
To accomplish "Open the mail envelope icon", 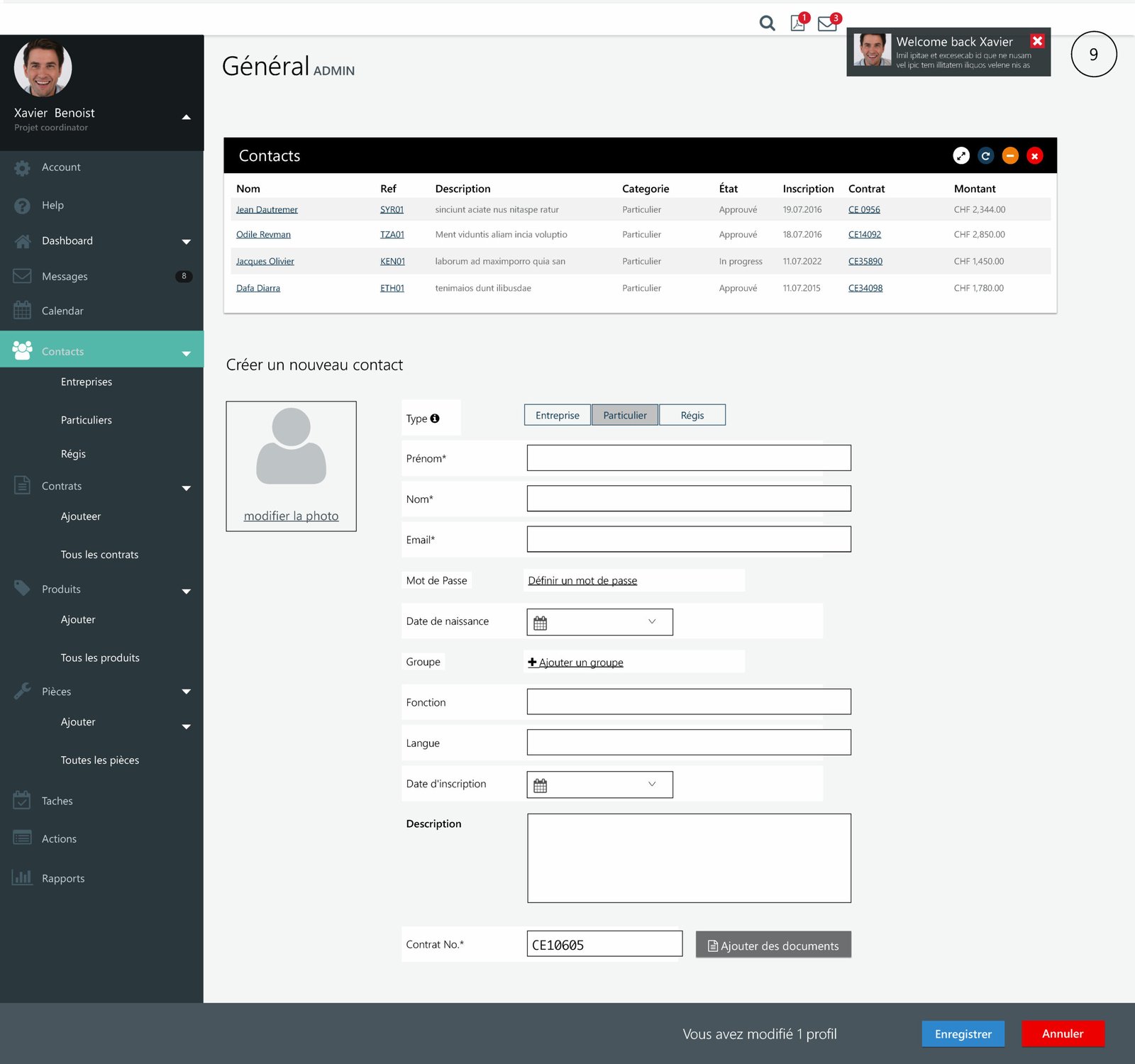I will tap(827, 24).
